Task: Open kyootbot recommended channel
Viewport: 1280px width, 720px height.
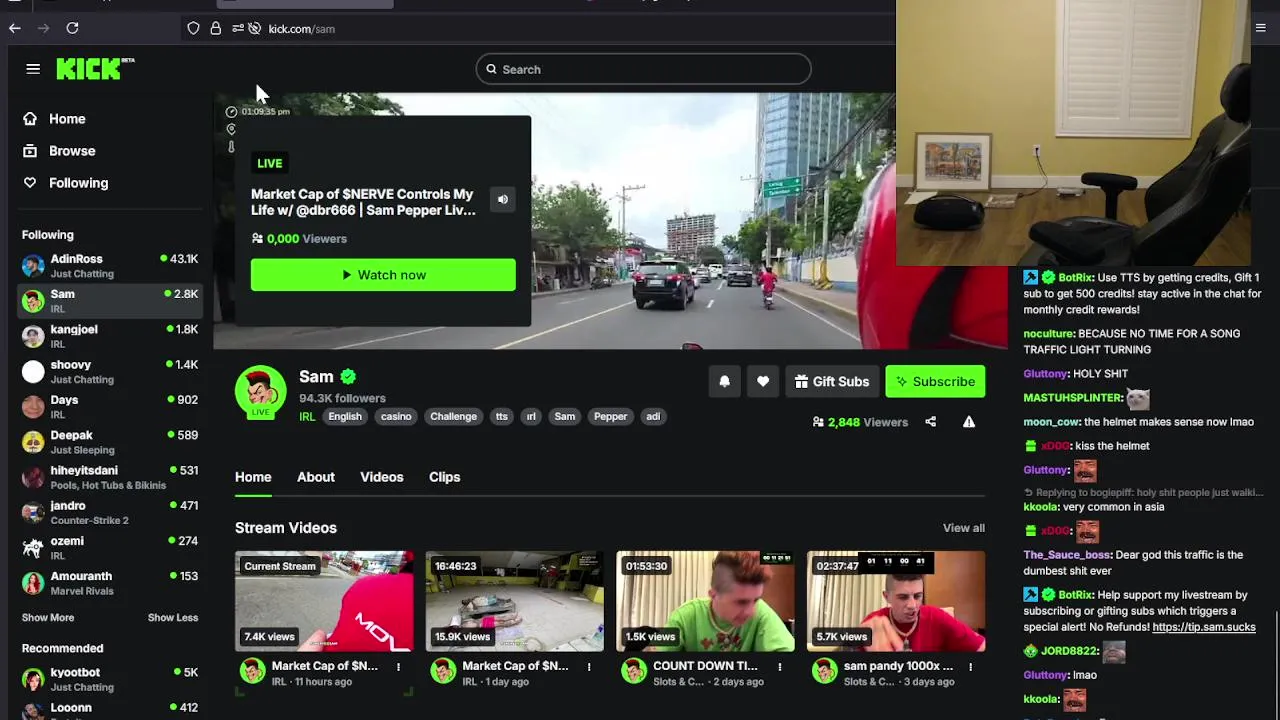Action: point(110,680)
